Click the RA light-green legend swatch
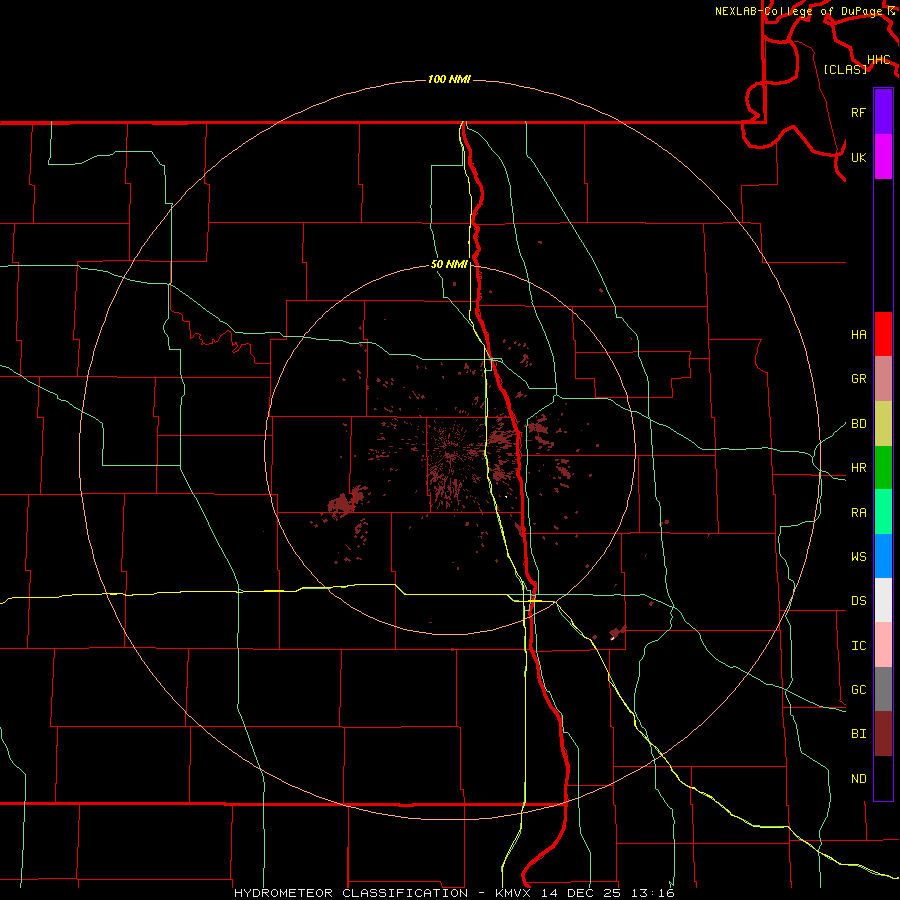Viewport: 900px width, 900px height. tap(883, 511)
